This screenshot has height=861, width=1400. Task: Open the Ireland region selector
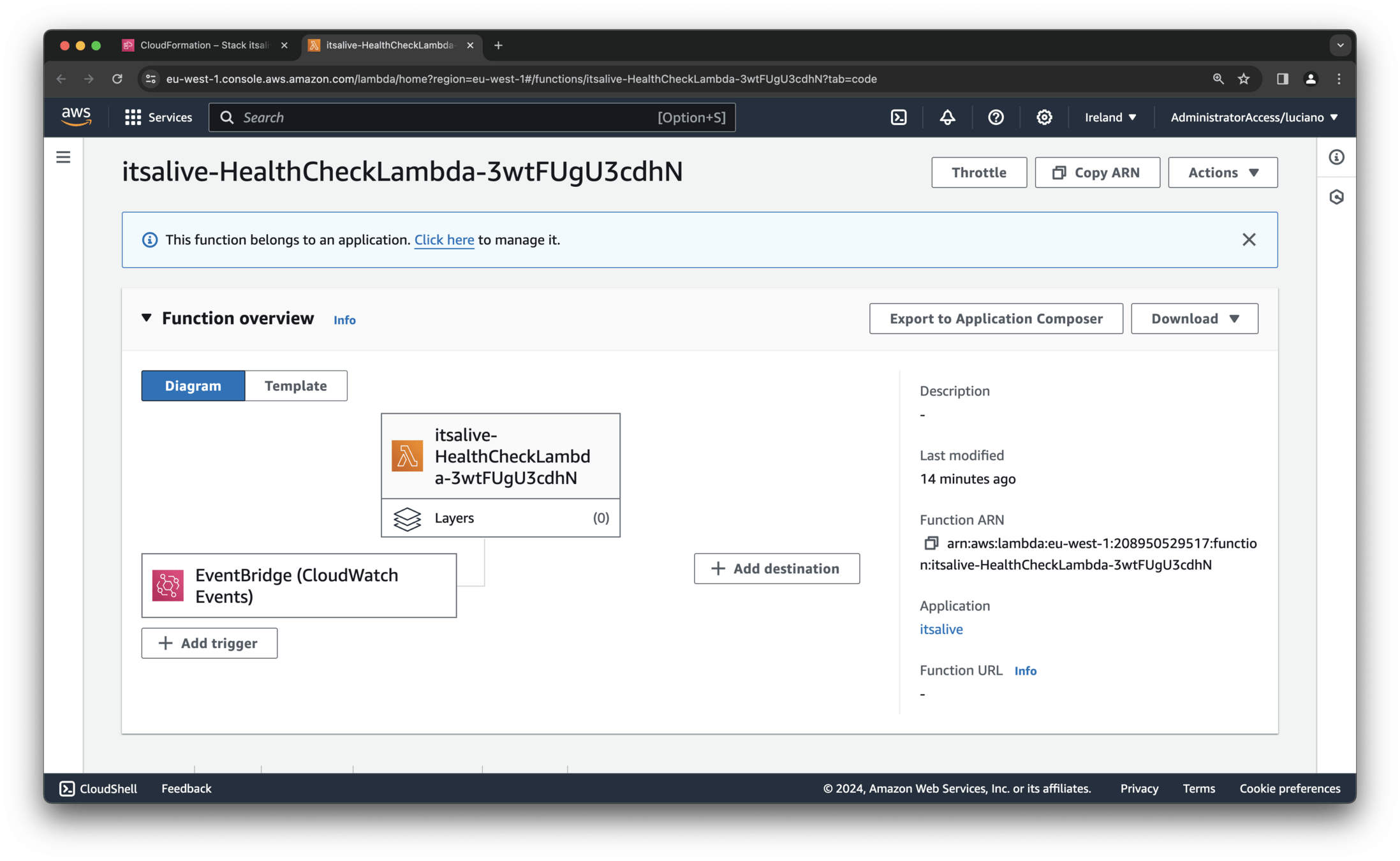1110,117
